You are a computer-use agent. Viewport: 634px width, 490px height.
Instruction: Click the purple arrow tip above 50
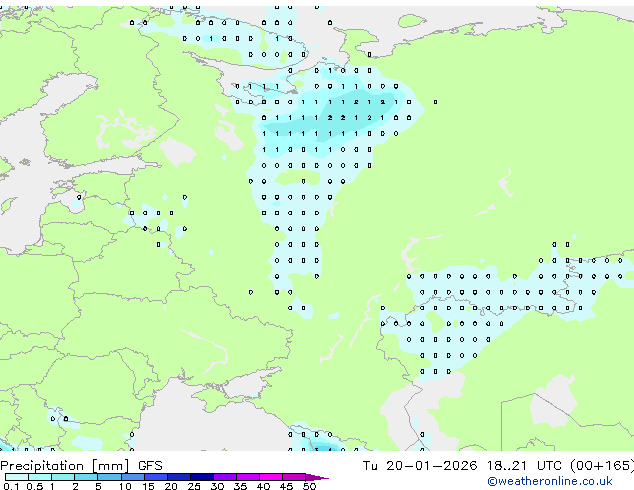(317, 477)
